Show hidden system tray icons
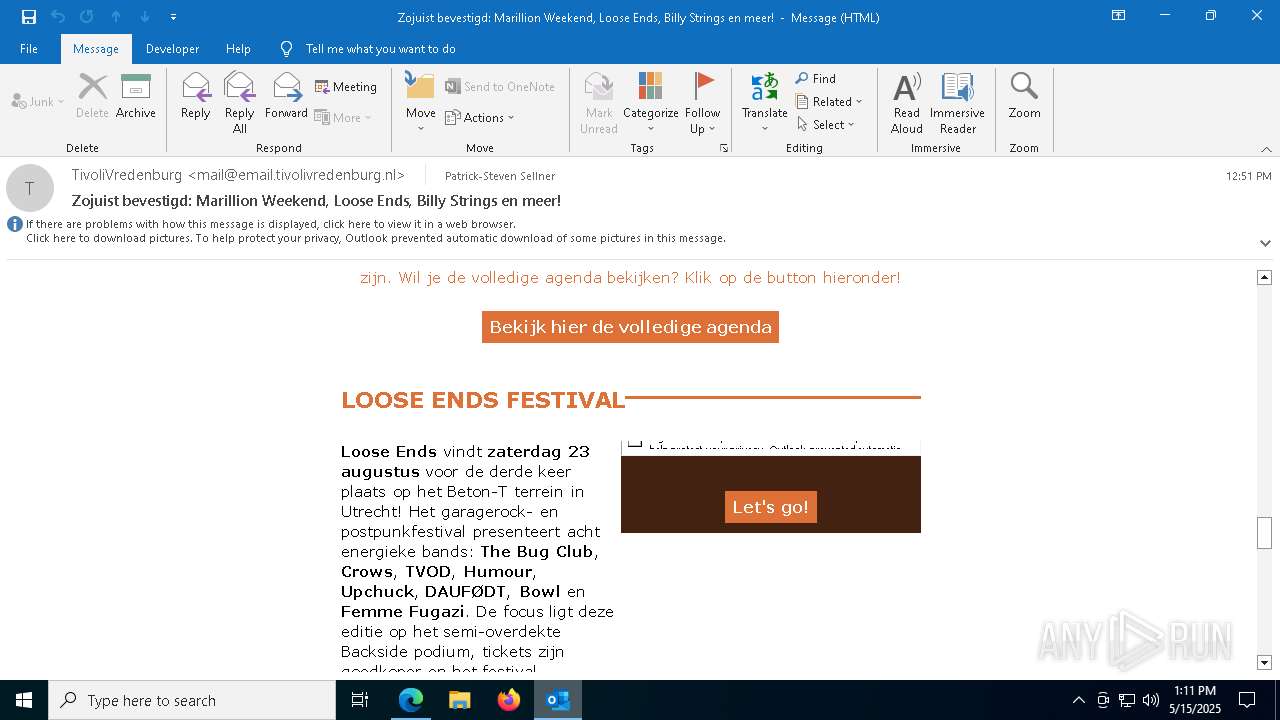 pos(1078,700)
